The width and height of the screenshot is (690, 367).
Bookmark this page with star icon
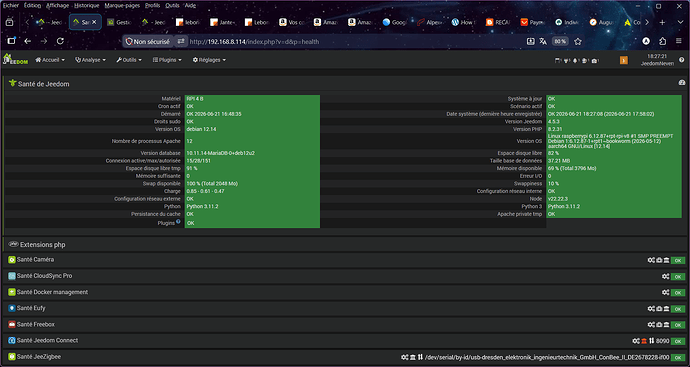click(x=578, y=41)
